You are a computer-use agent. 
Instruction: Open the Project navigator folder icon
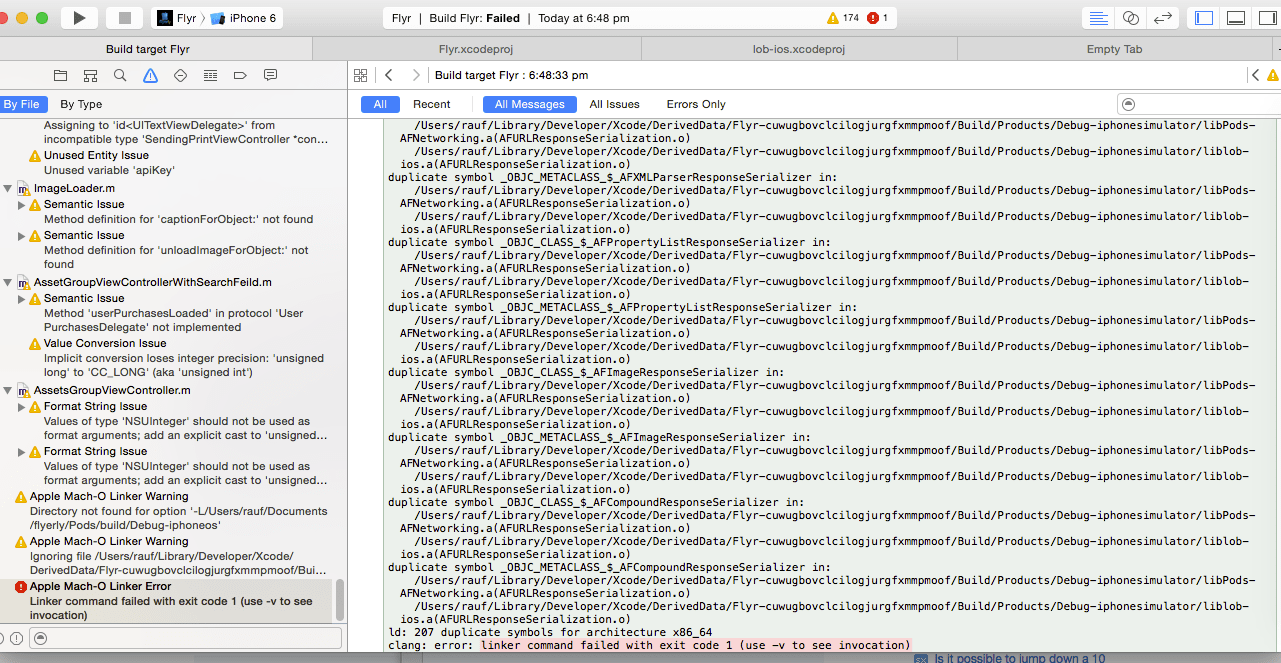coord(60,75)
